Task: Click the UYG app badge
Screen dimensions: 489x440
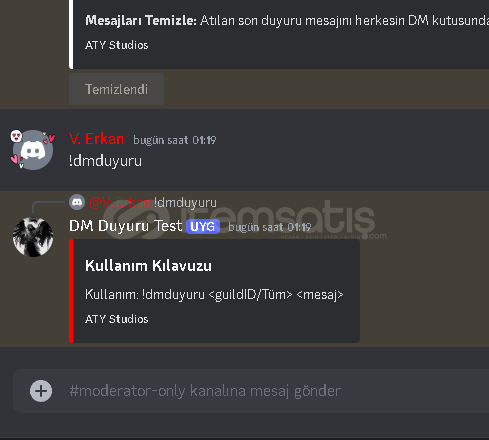Action: [x=203, y=227]
